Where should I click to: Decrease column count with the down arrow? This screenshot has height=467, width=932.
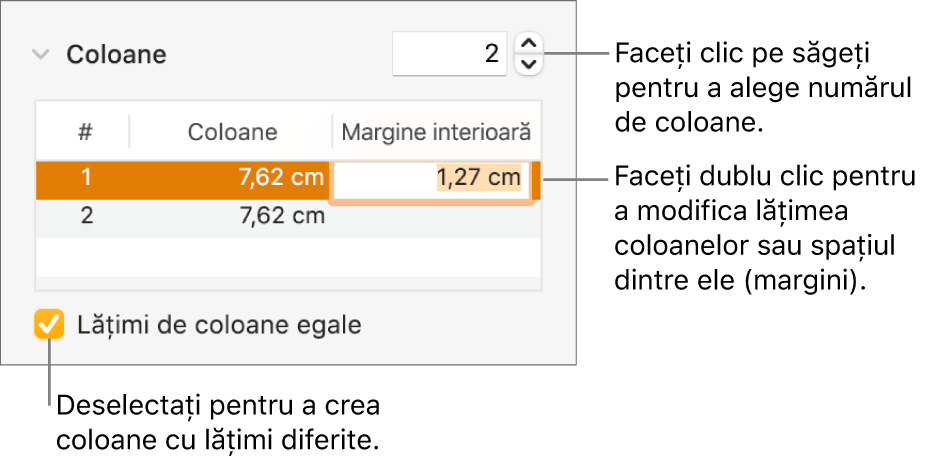(x=530, y=65)
